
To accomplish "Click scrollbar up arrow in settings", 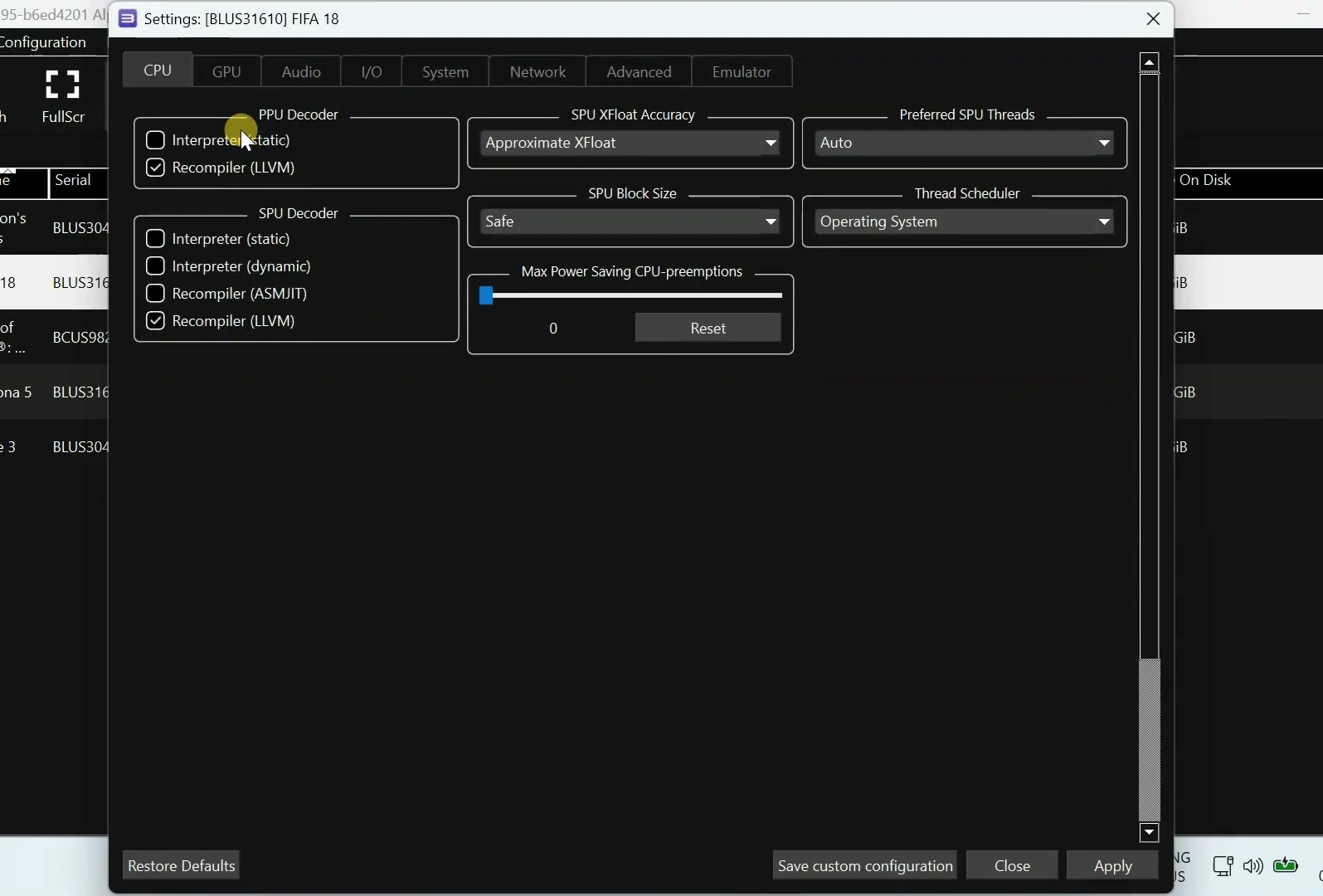I will coord(1150,63).
